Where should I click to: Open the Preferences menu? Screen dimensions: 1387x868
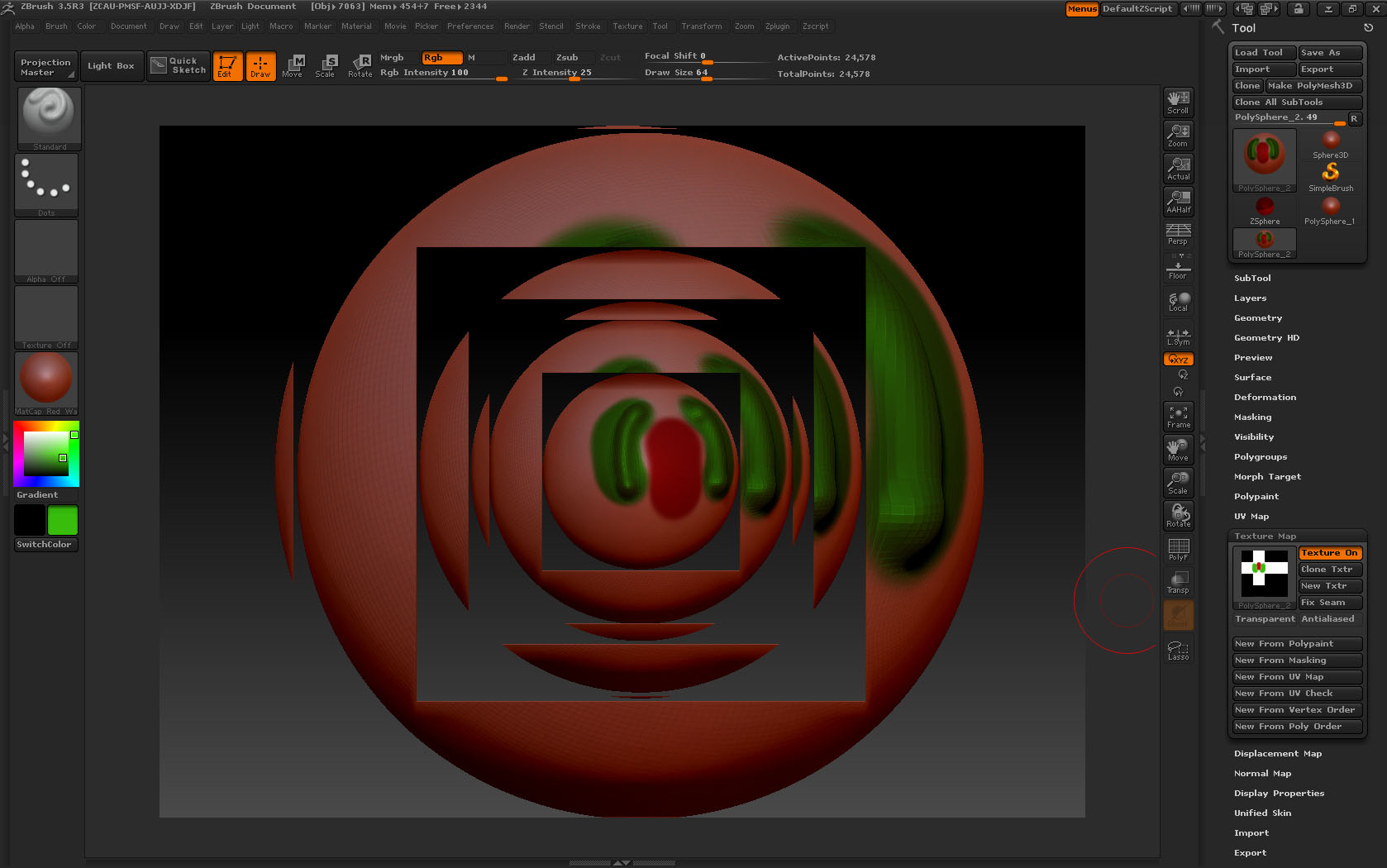(x=469, y=26)
